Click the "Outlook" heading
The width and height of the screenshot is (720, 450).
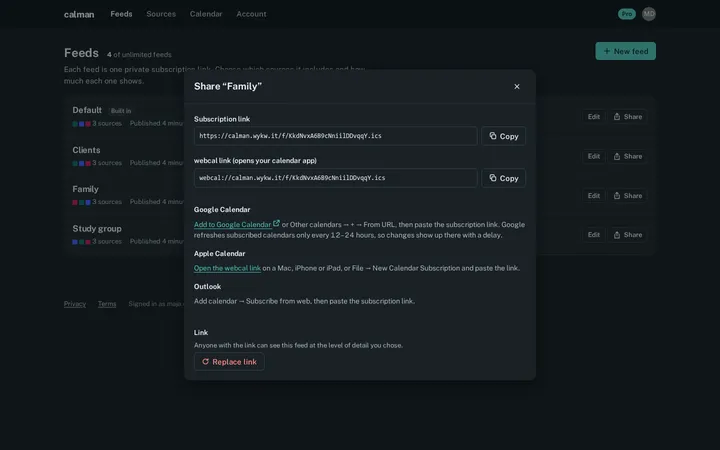[x=207, y=287]
